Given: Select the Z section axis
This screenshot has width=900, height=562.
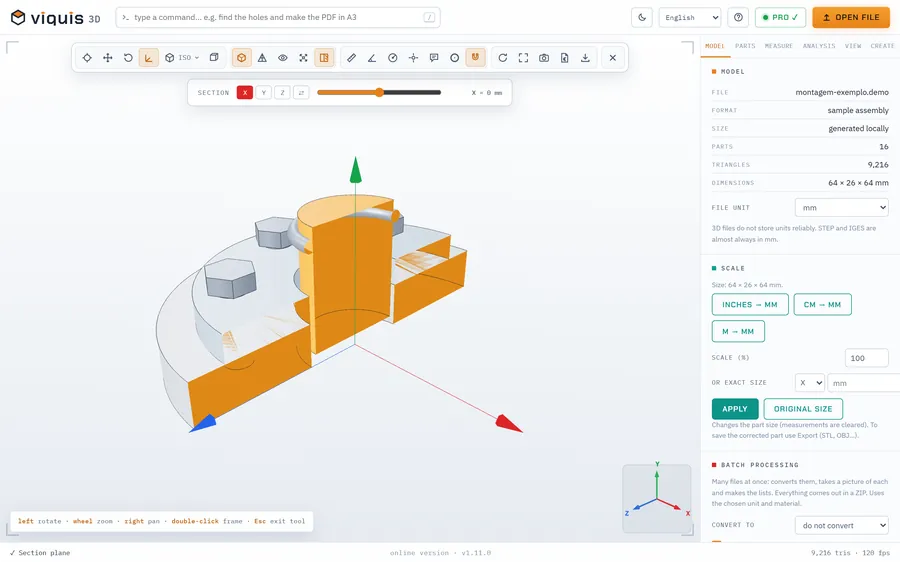Looking at the screenshot, I should click(x=282, y=92).
